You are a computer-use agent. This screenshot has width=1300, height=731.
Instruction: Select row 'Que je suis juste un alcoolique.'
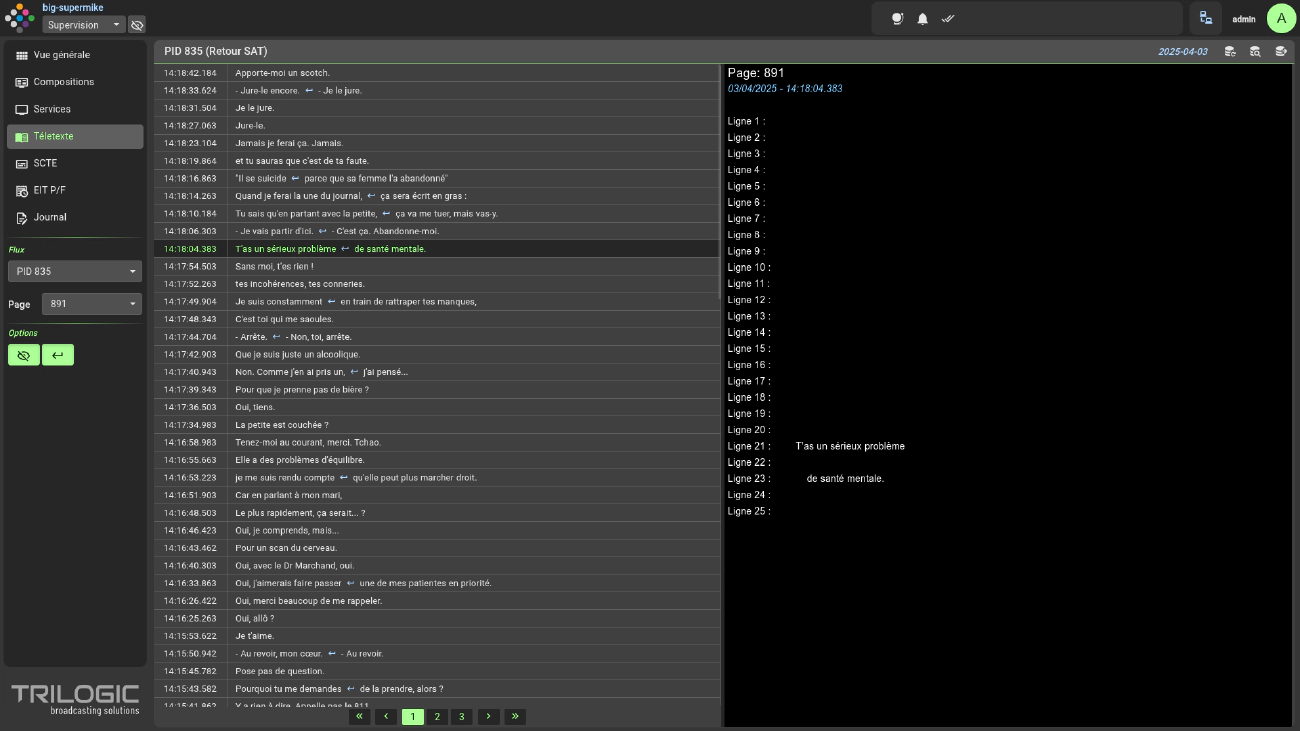tap(437, 354)
